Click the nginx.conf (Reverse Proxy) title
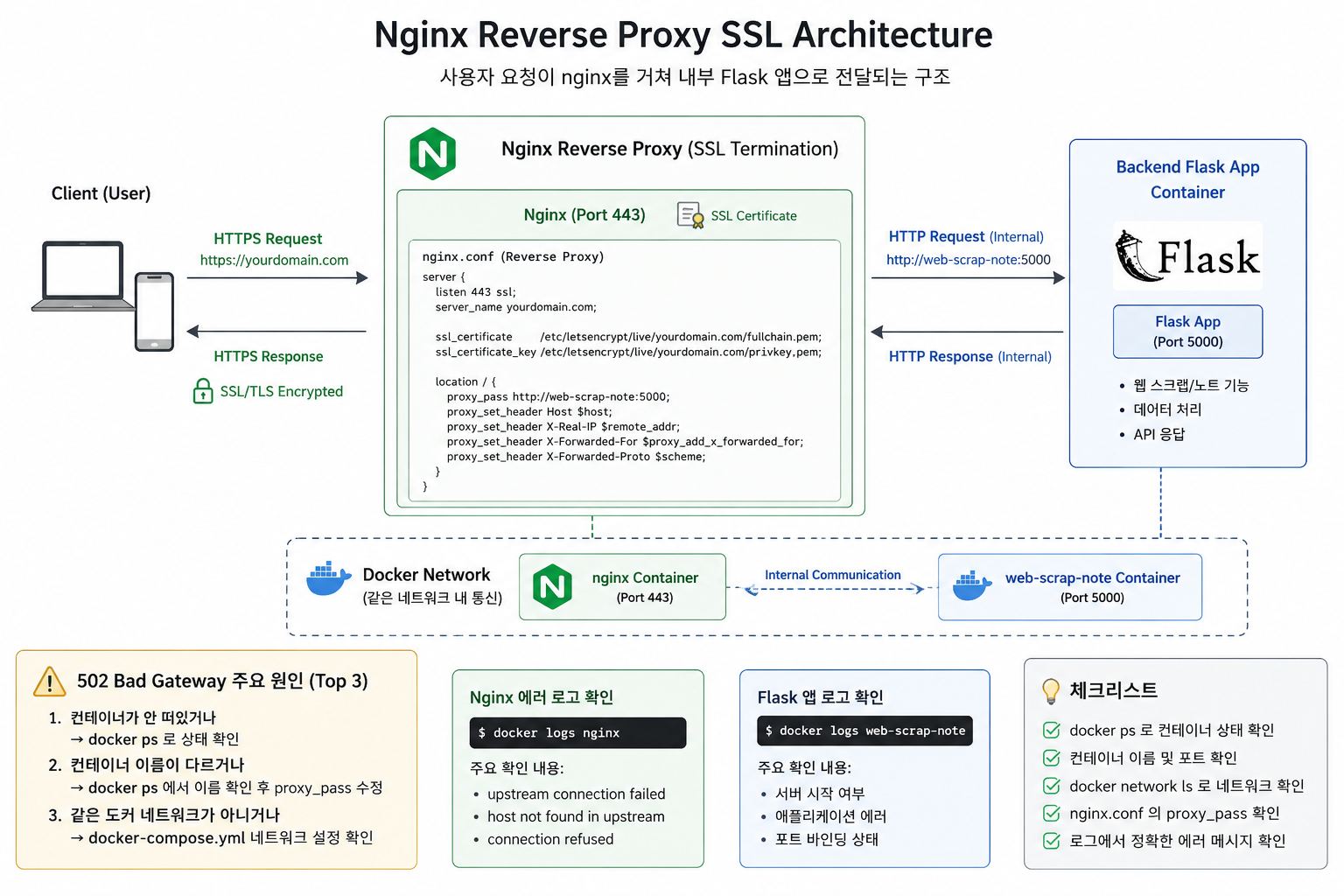The width and height of the screenshot is (1344, 896). pyautogui.click(x=513, y=256)
